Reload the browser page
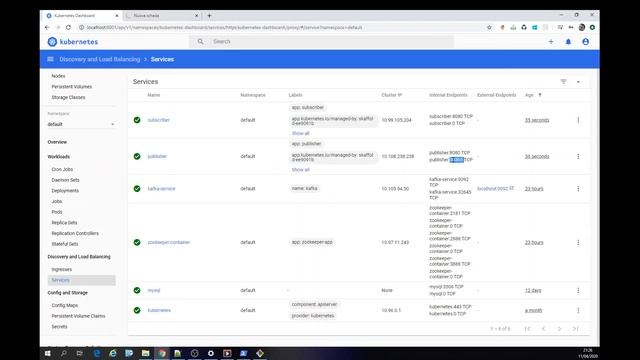 tap(68, 27)
